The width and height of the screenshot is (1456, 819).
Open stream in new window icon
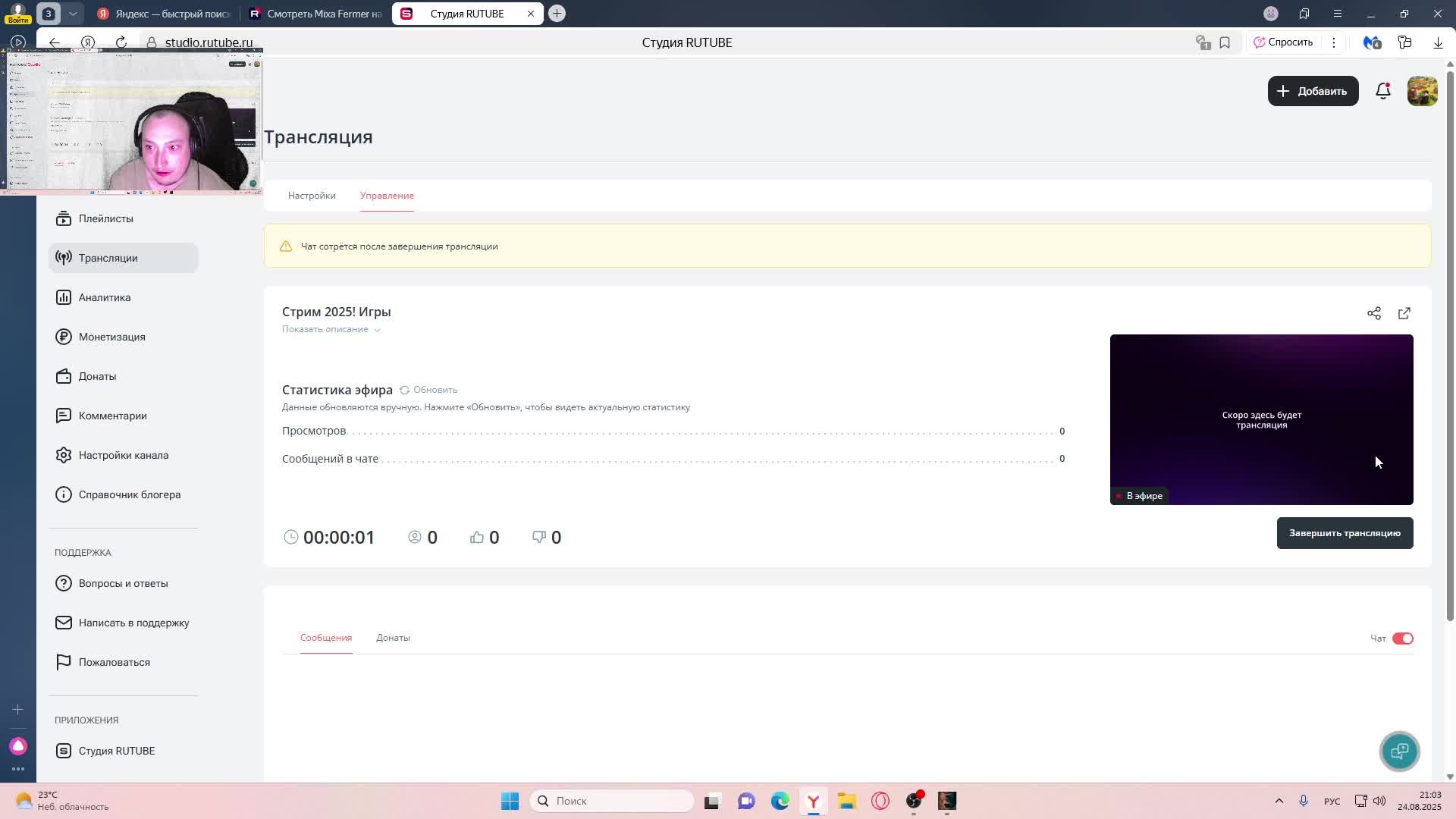click(x=1404, y=313)
